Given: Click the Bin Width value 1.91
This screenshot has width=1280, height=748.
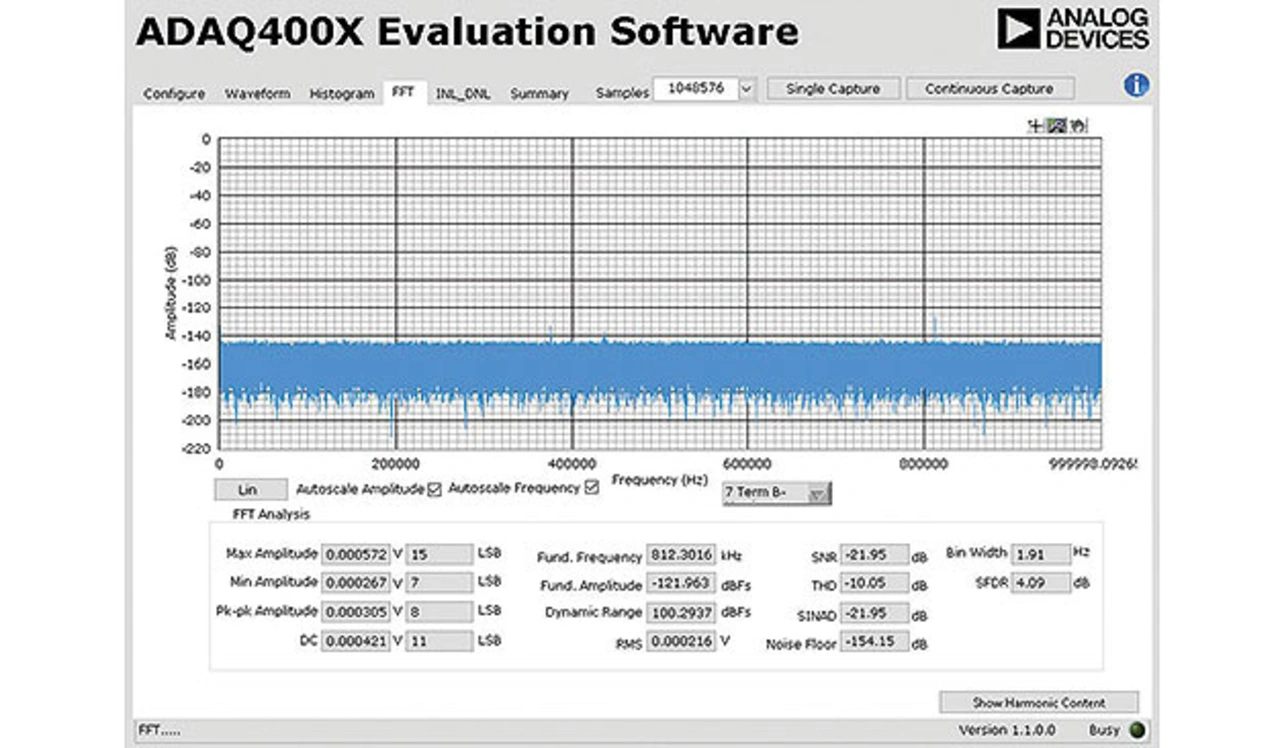Looking at the screenshot, I should coord(1041,553).
